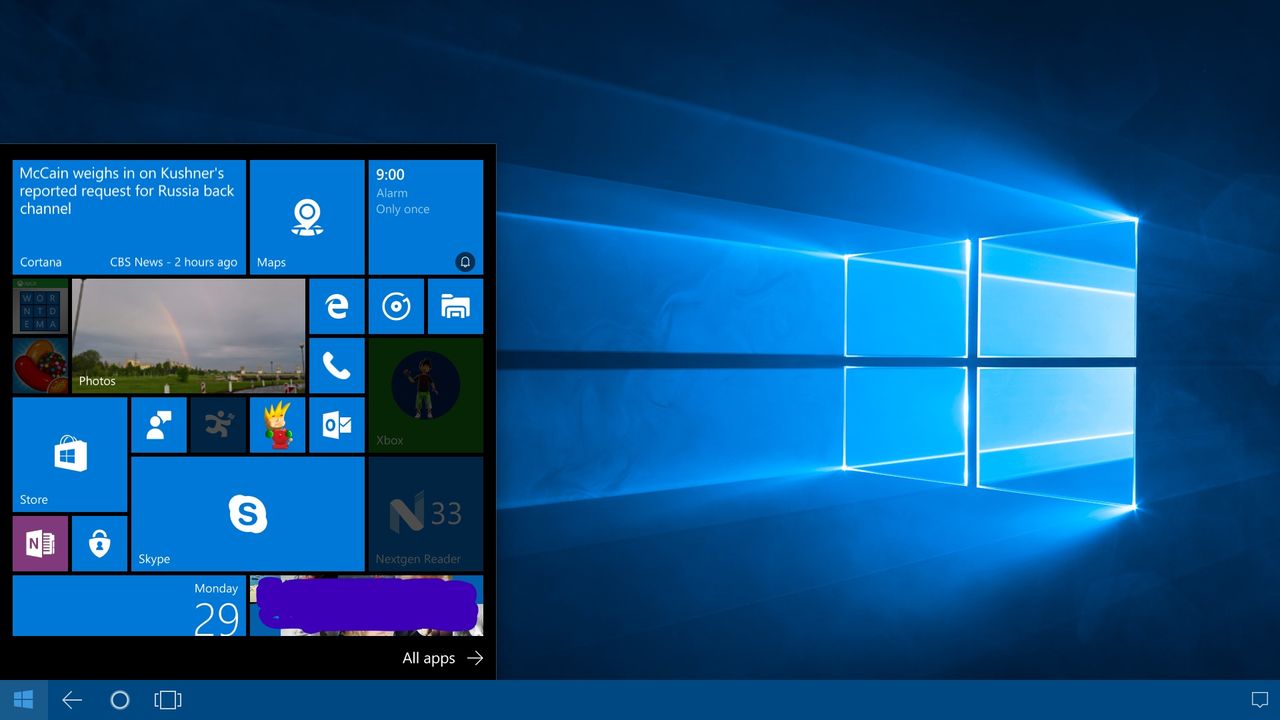Open the File Explorer tile
The height and width of the screenshot is (720, 1280).
[x=456, y=306]
